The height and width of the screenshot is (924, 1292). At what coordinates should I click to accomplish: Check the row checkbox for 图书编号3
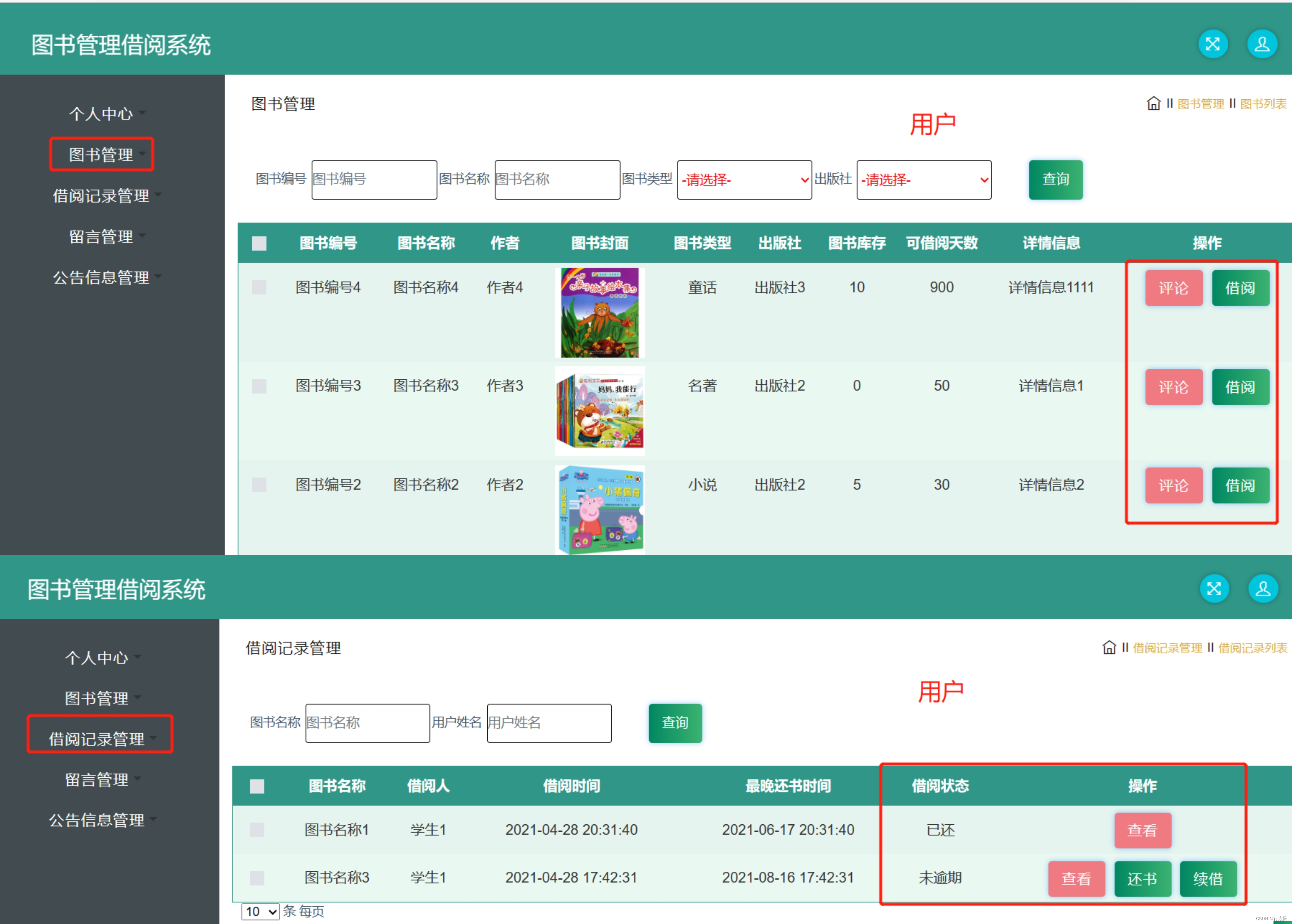259,386
